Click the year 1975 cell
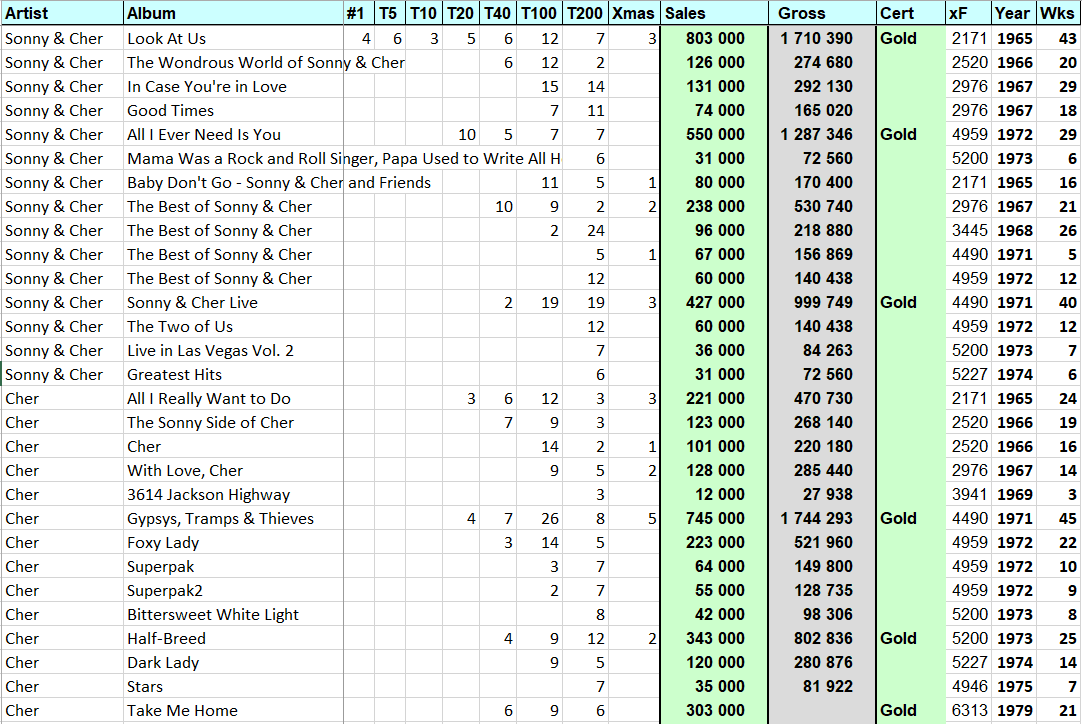Viewport: 1082px width, 724px height. pyautogui.click(x=1012, y=687)
